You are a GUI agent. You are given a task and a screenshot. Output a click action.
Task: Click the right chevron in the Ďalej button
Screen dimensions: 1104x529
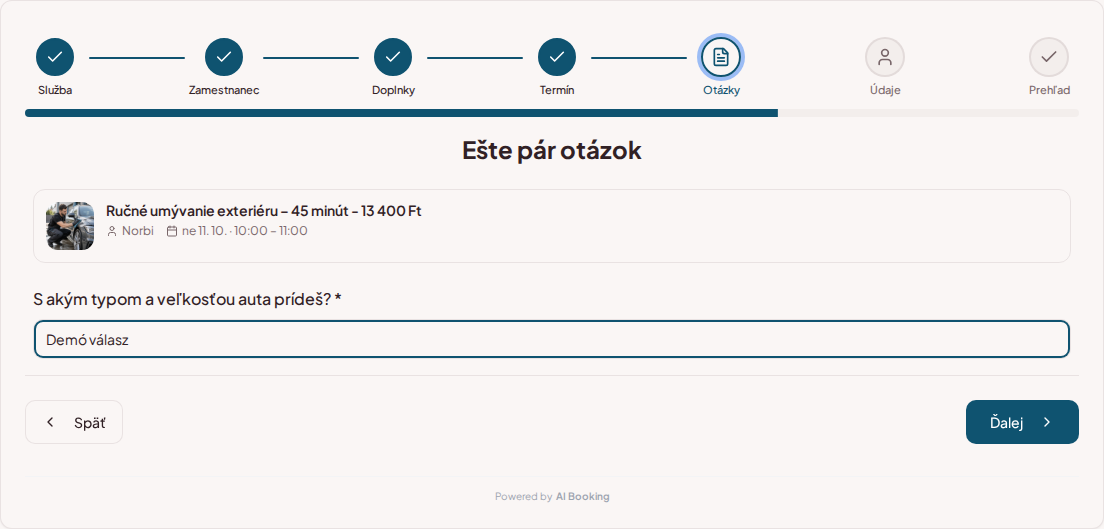pyautogui.click(x=1047, y=422)
